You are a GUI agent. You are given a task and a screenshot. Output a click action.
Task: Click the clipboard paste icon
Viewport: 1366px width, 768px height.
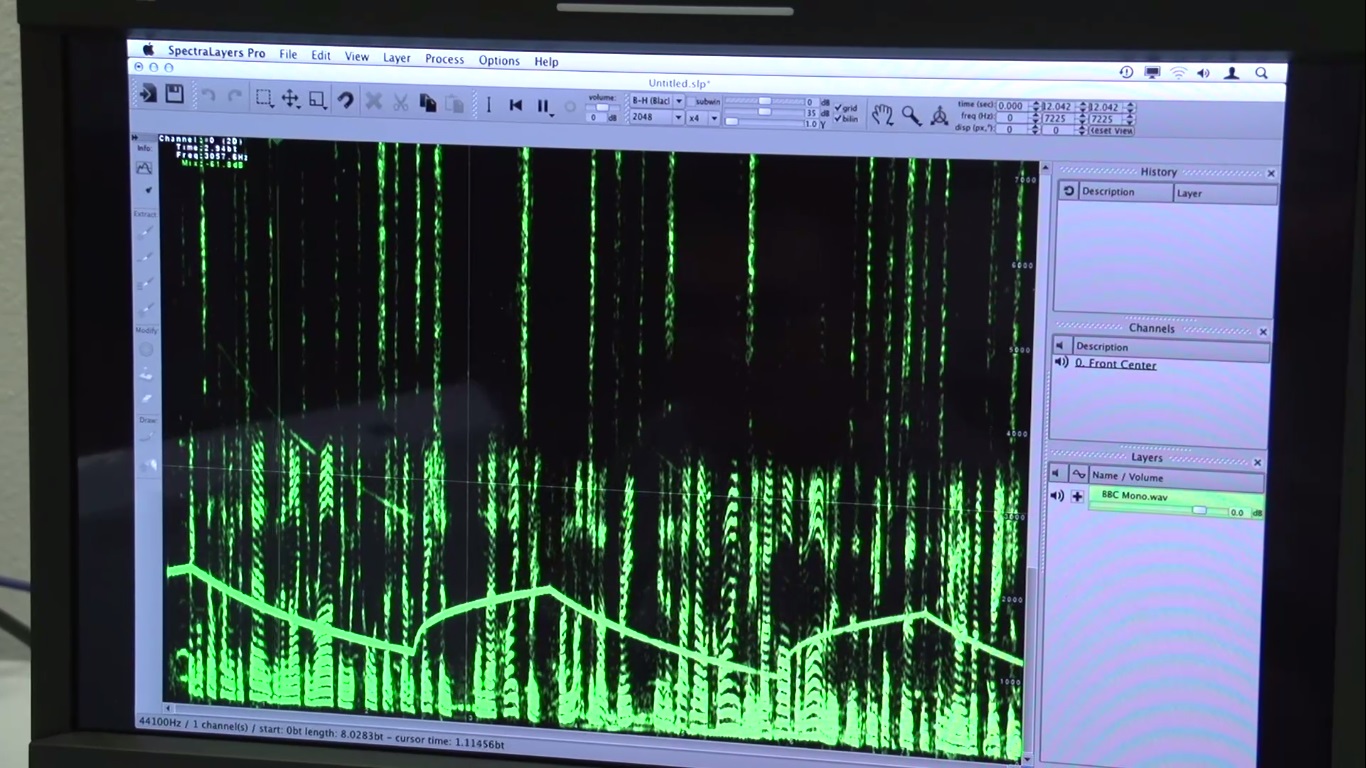click(454, 103)
